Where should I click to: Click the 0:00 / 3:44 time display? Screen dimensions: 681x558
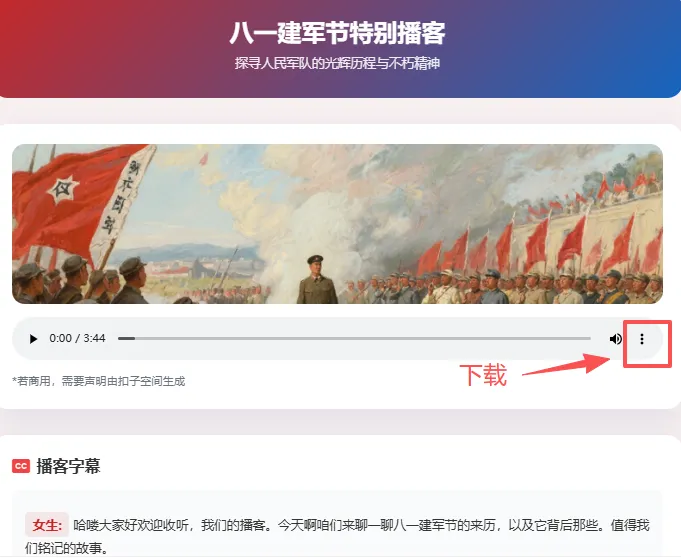(x=77, y=338)
